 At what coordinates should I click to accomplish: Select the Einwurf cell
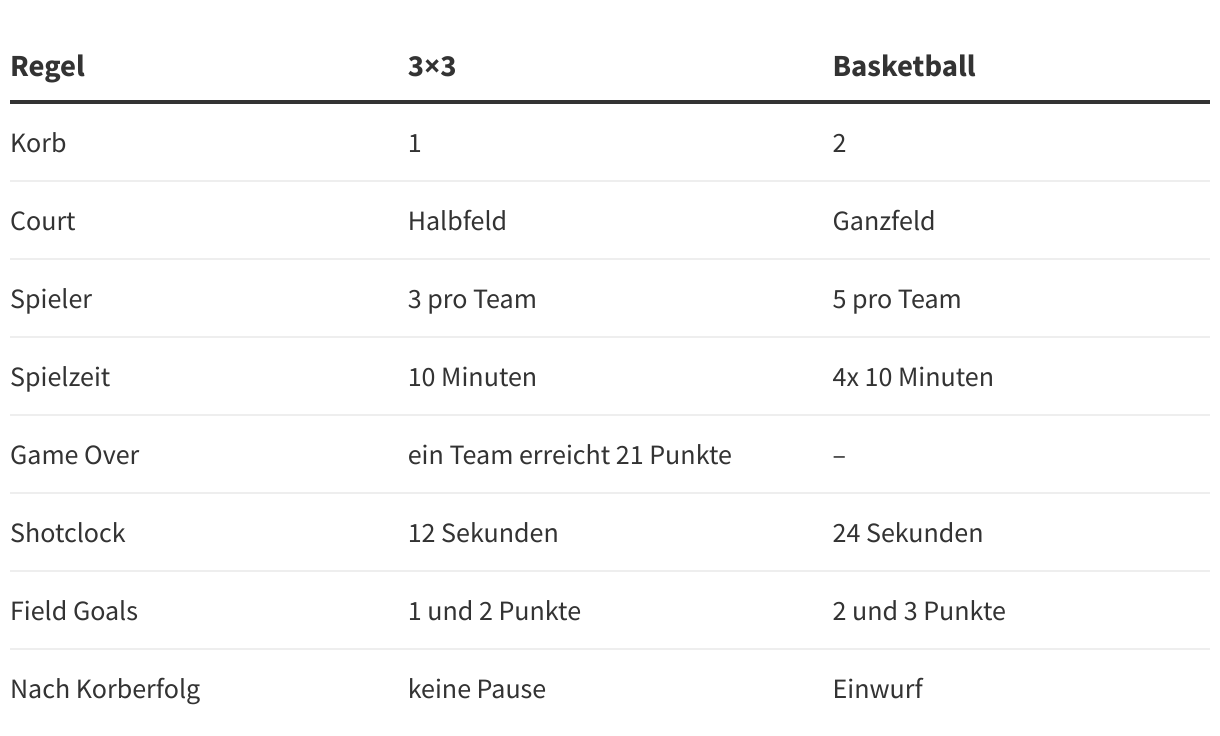tap(878, 689)
